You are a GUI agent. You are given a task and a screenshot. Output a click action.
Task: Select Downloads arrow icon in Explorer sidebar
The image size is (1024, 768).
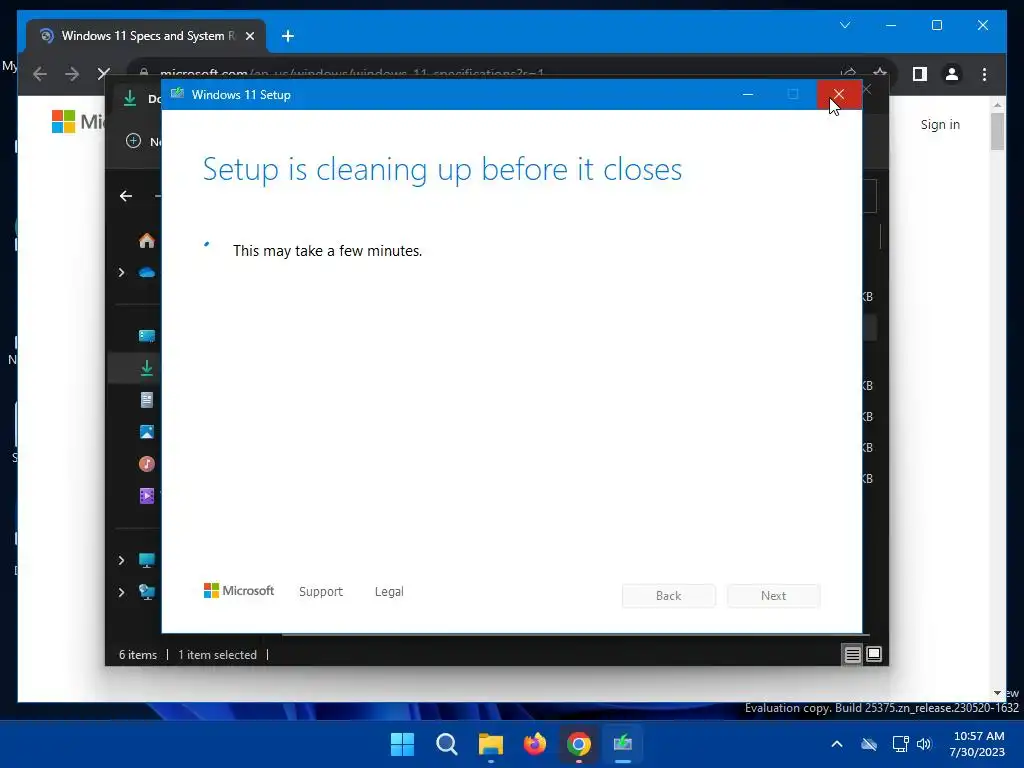coord(146,368)
